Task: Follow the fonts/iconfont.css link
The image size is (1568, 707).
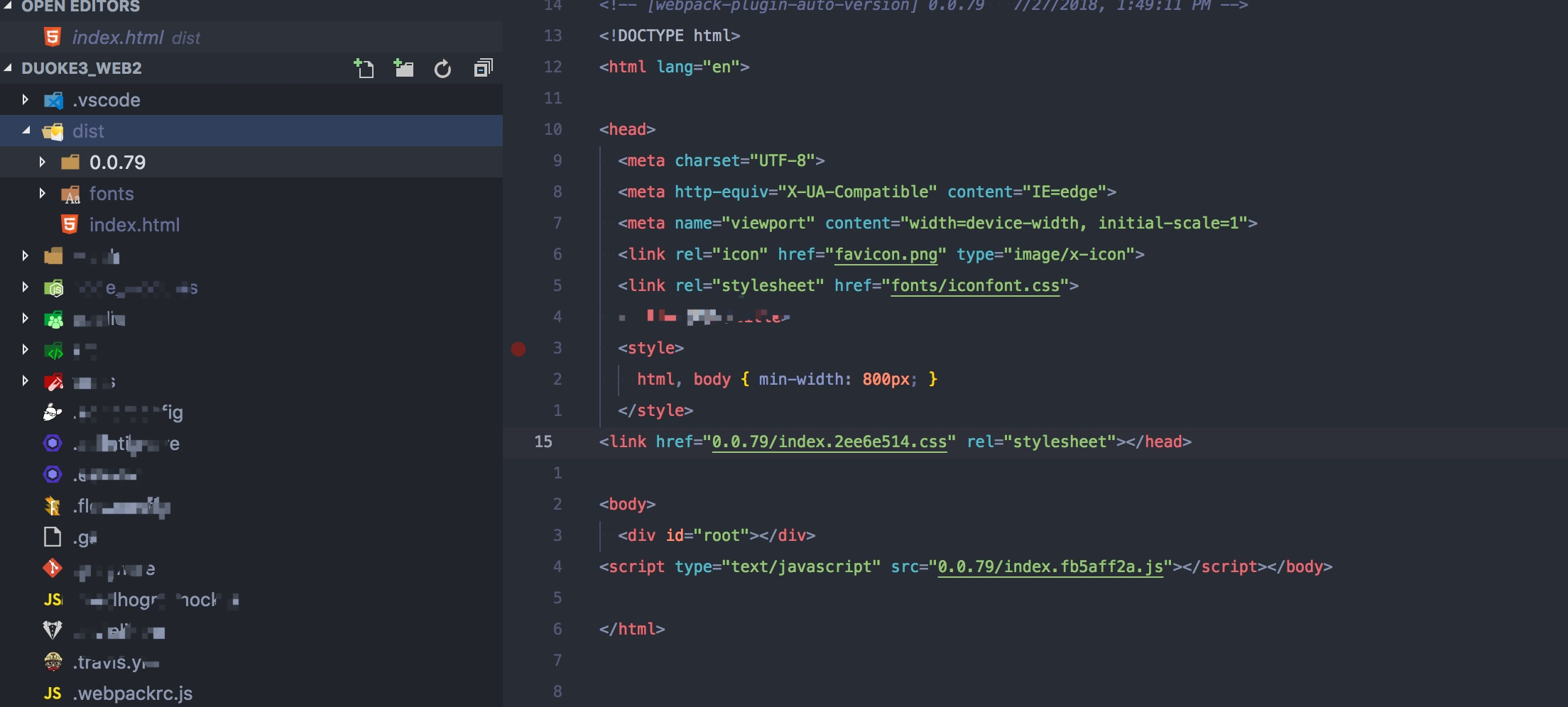Action: coord(975,285)
